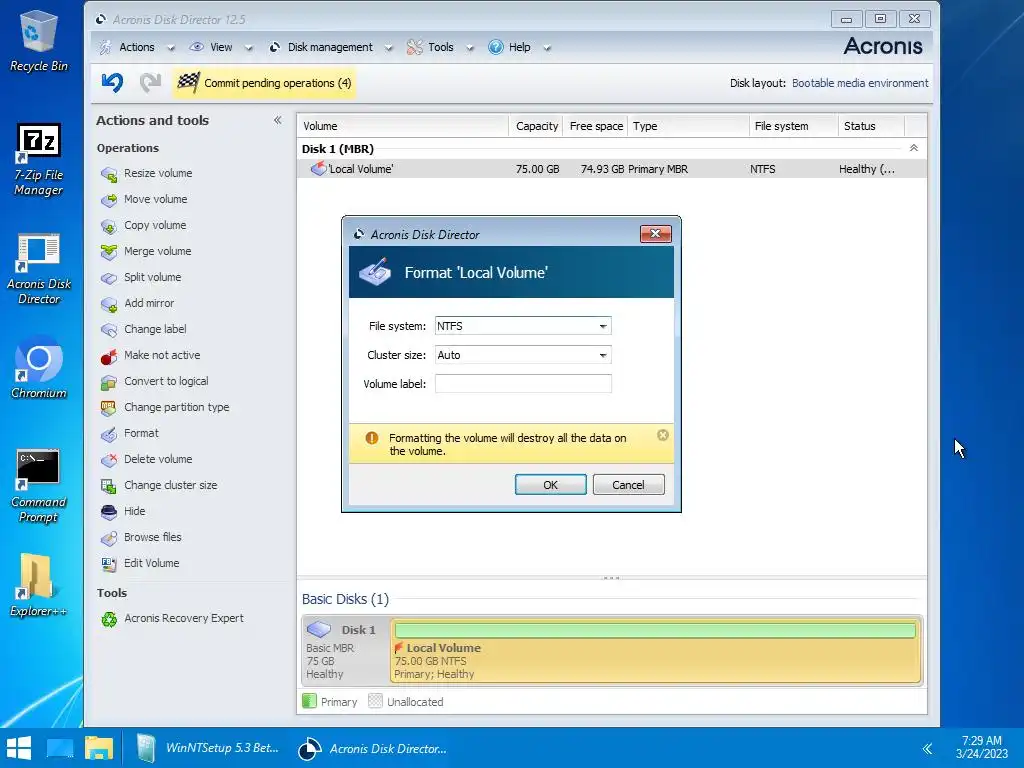1024x768 pixels.
Task: Click the Hide volume icon
Action: tap(108, 511)
